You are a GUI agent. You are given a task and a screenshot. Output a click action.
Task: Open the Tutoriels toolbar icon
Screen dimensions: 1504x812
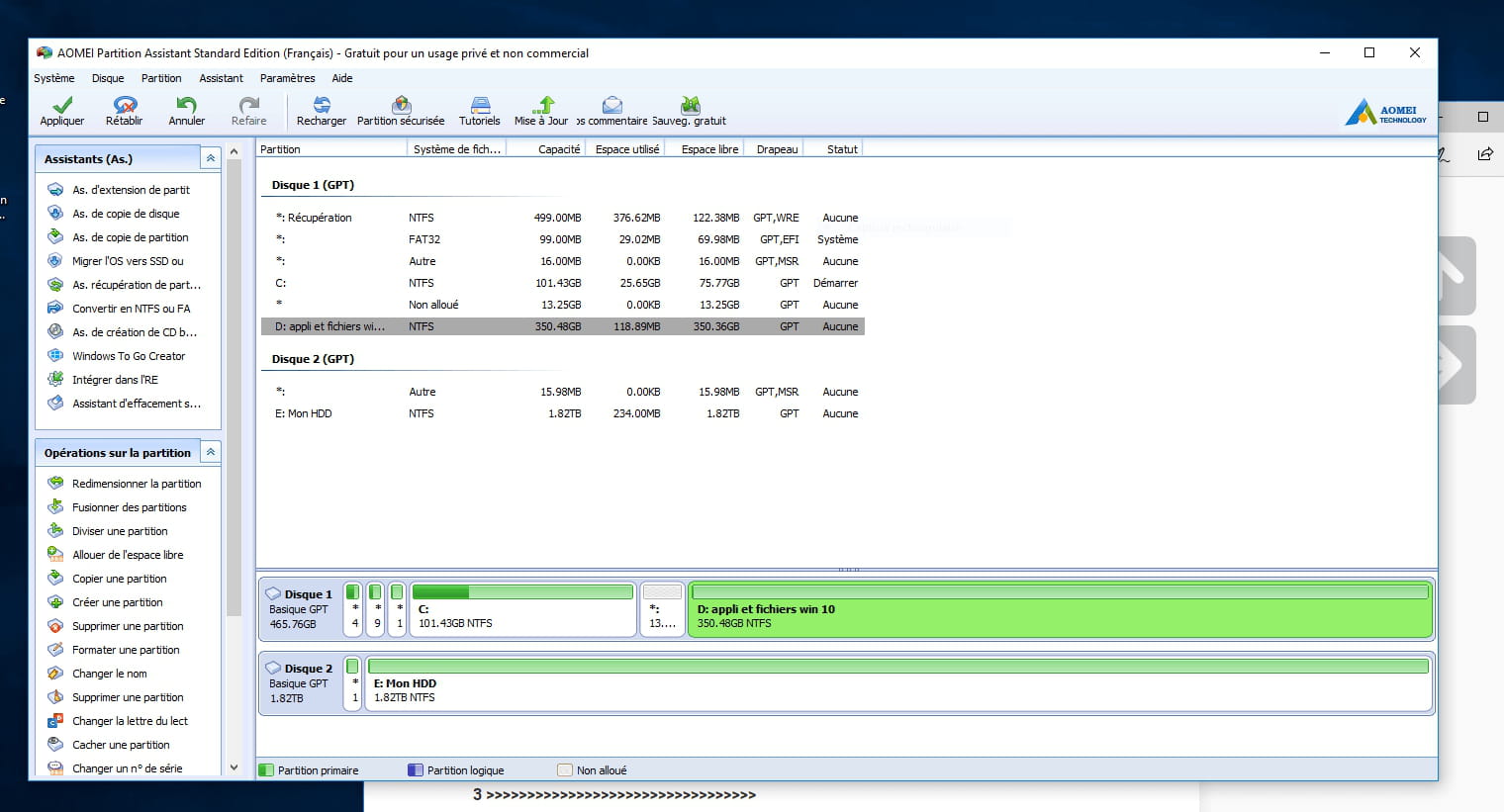click(480, 104)
